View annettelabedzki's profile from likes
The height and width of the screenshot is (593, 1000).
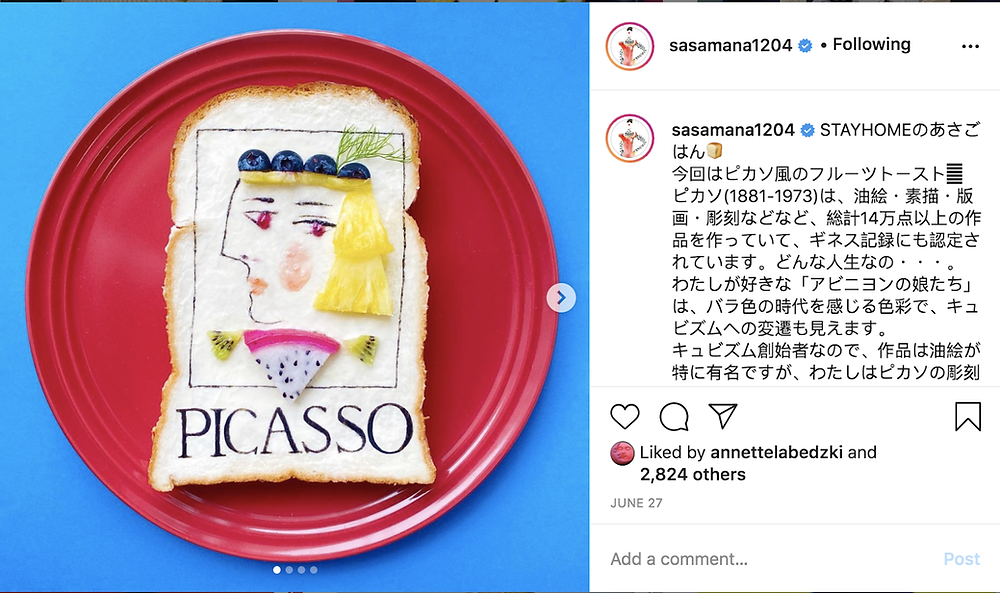click(776, 452)
